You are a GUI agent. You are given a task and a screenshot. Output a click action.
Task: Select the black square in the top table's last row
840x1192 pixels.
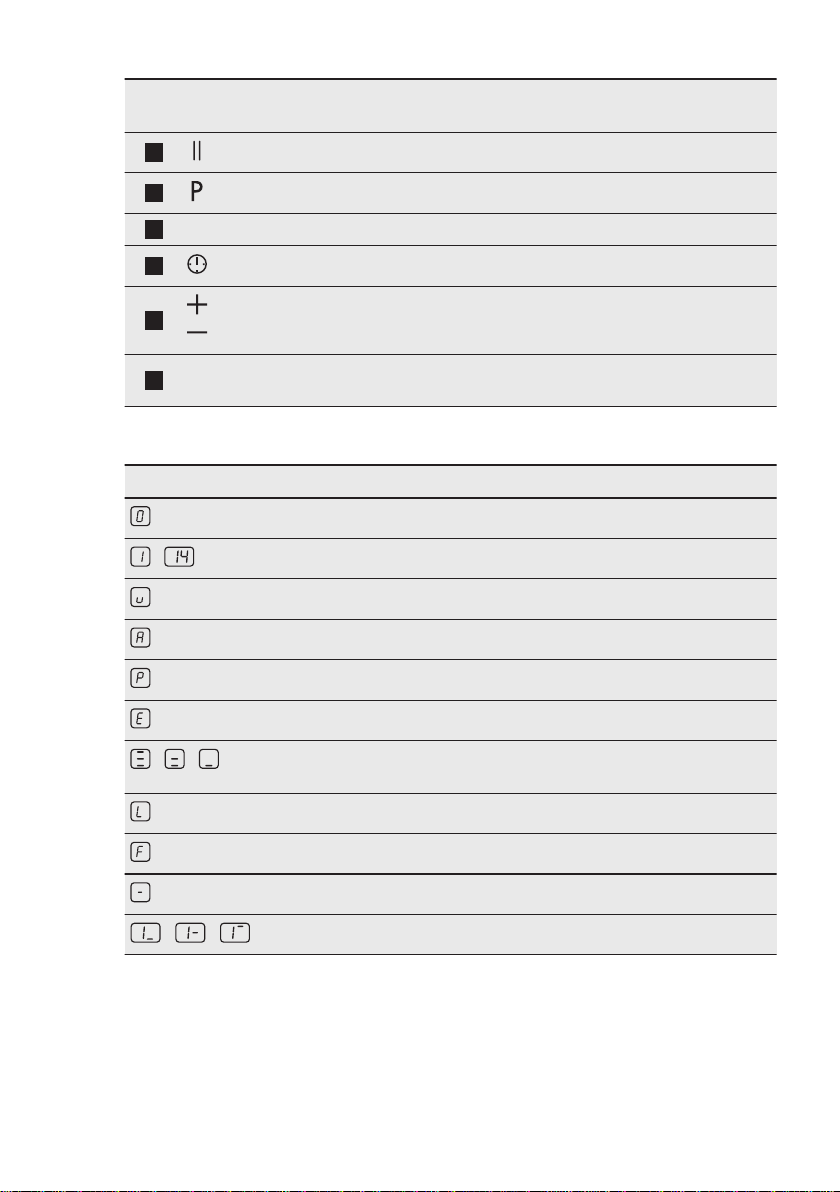pos(154,380)
